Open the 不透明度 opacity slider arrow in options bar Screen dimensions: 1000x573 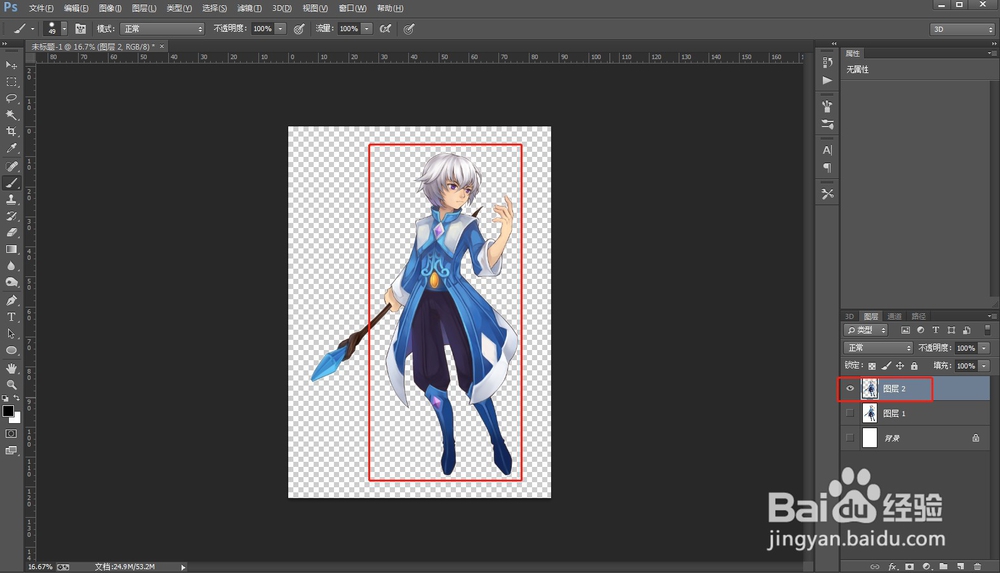[x=280, y=29]
